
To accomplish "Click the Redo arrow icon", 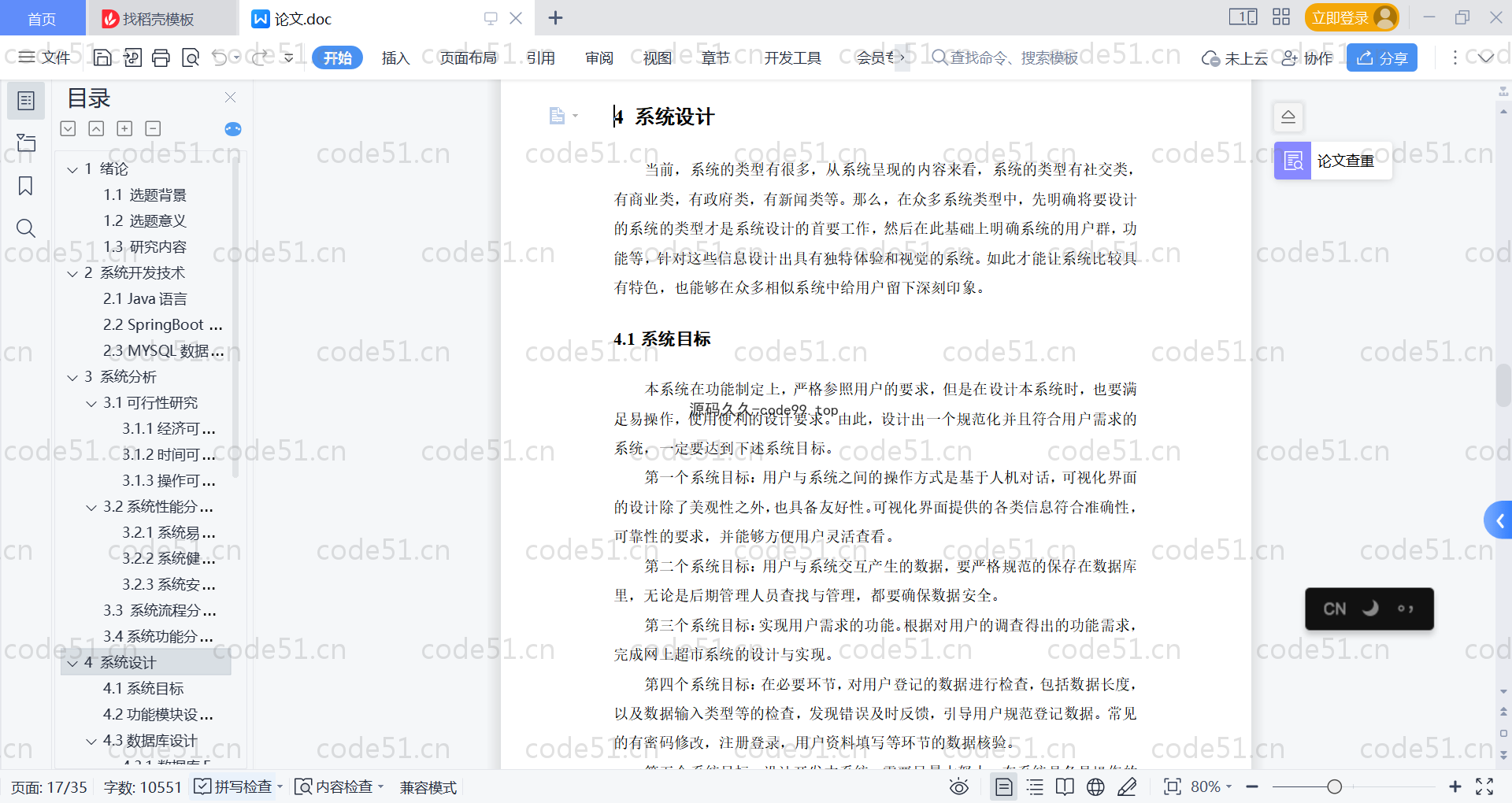I will pos(260,57).
